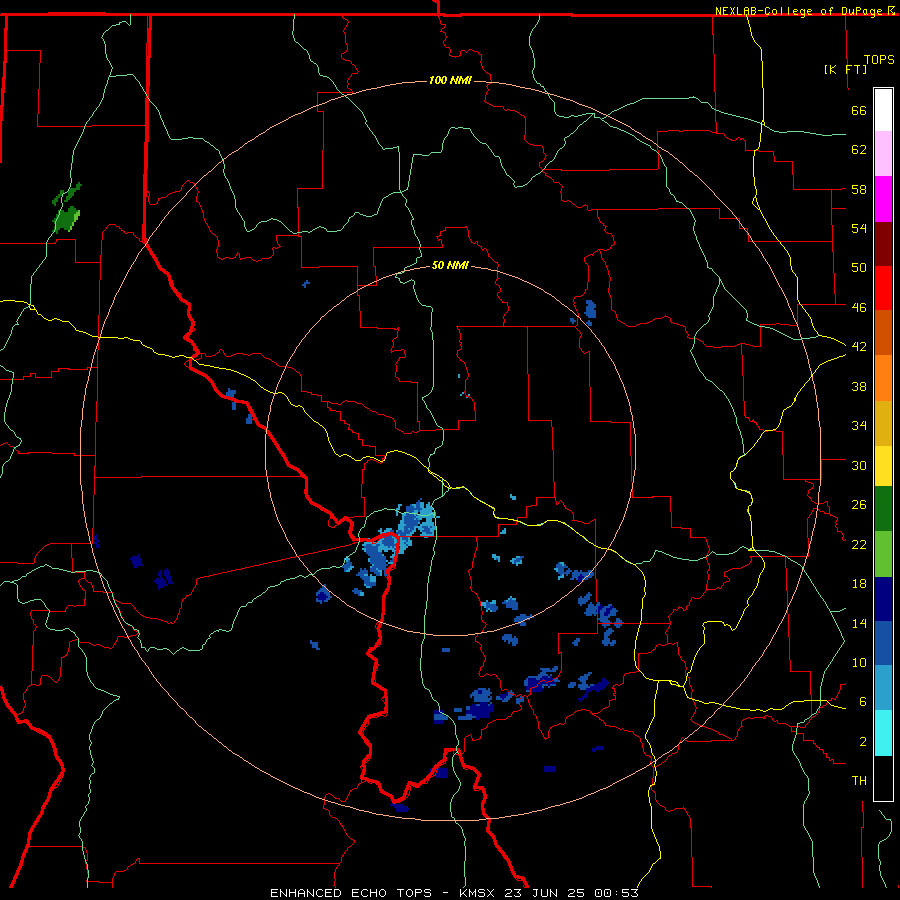Pick the dark orange legend band
This screenshot has height=900, width=900.
tap(883, 332)
